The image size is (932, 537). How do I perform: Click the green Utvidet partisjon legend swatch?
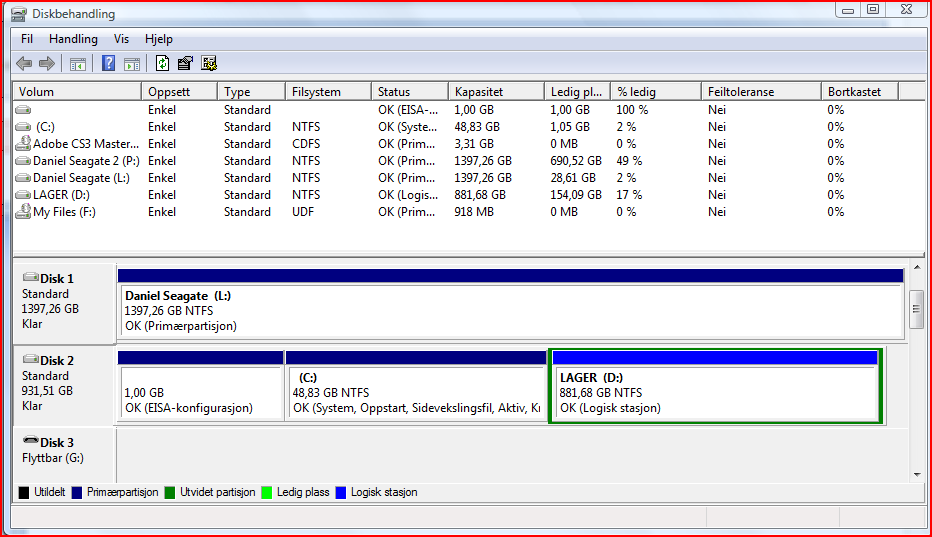click(x=170, y=492)
